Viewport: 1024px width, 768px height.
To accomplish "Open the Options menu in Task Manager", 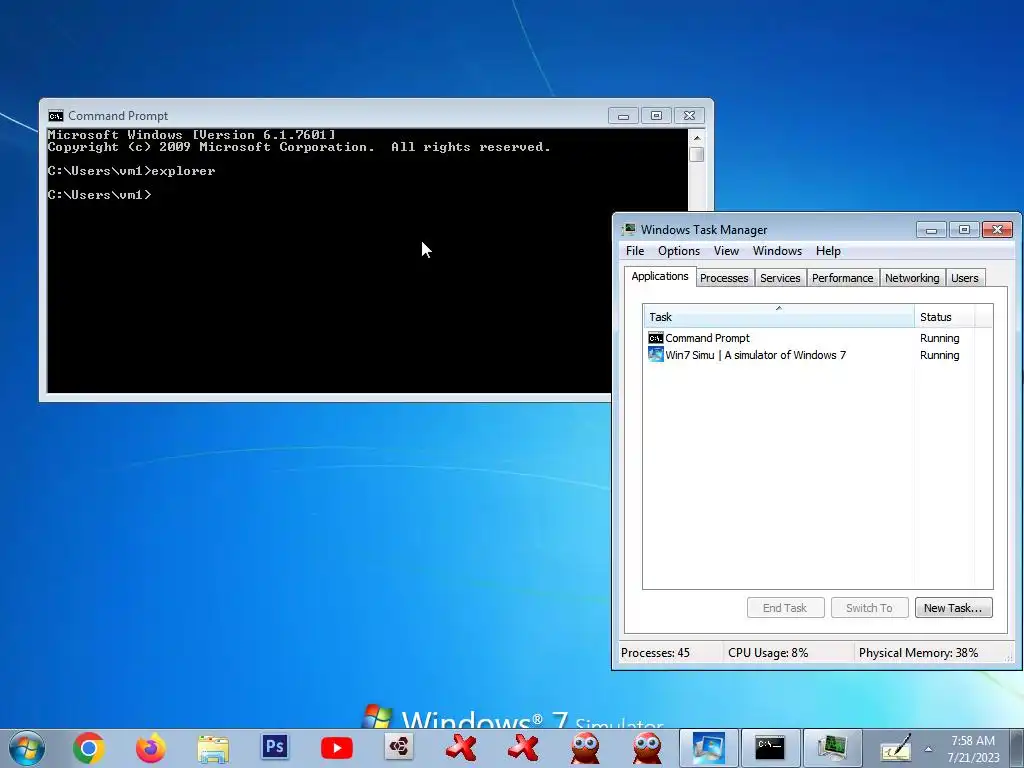I will click(679, 251).
